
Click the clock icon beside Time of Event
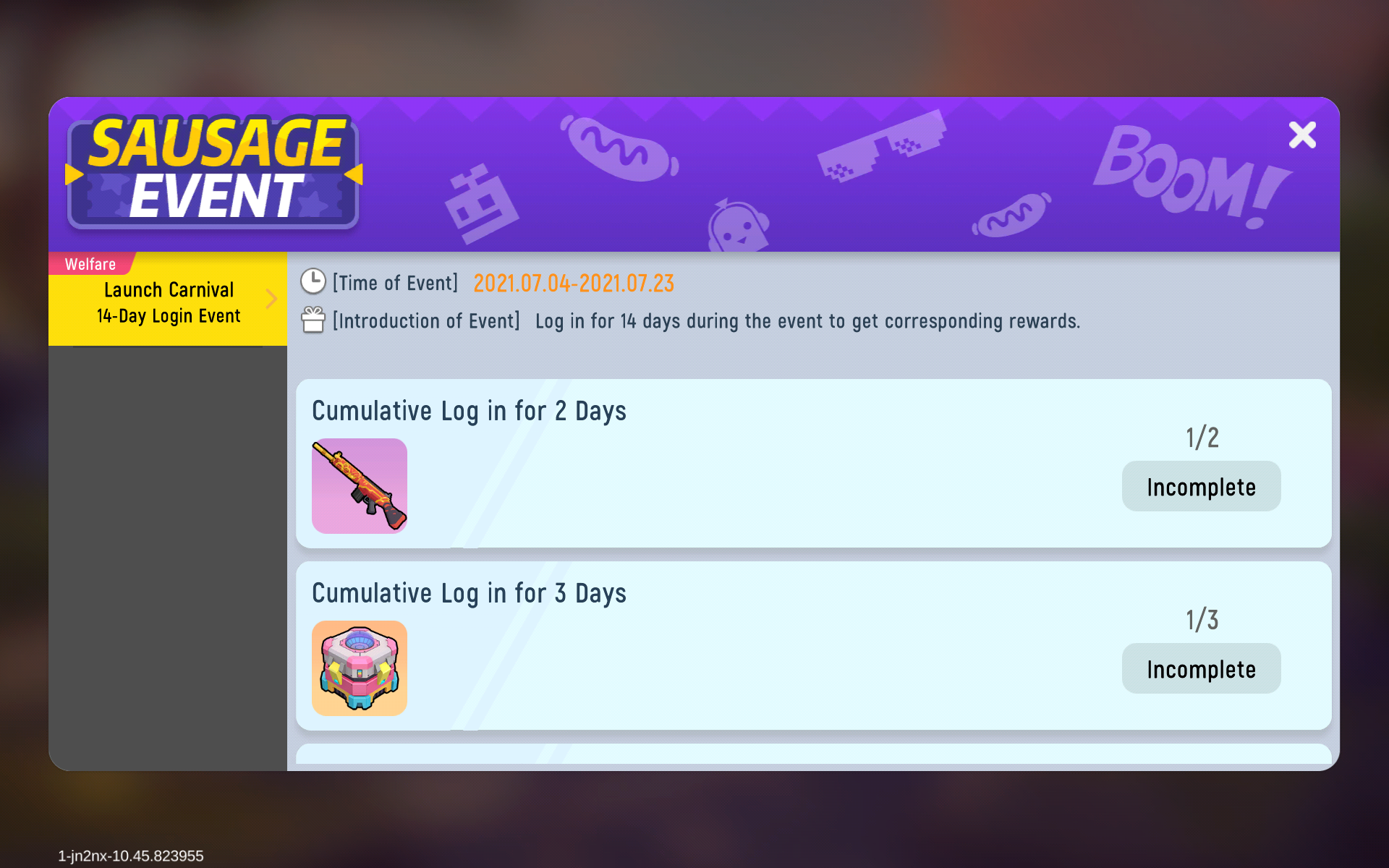click(x=313, y=281)
